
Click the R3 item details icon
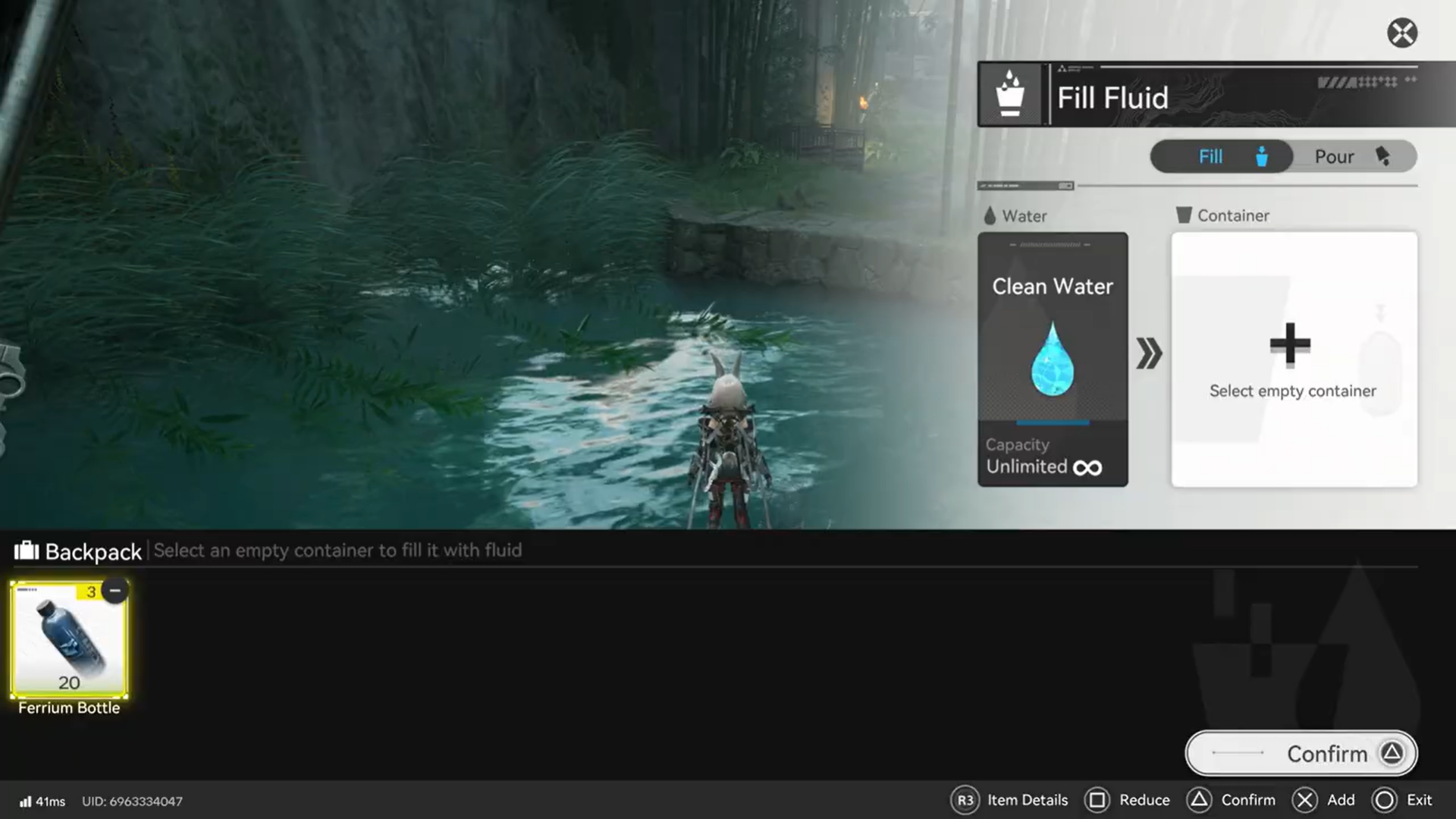965,800
